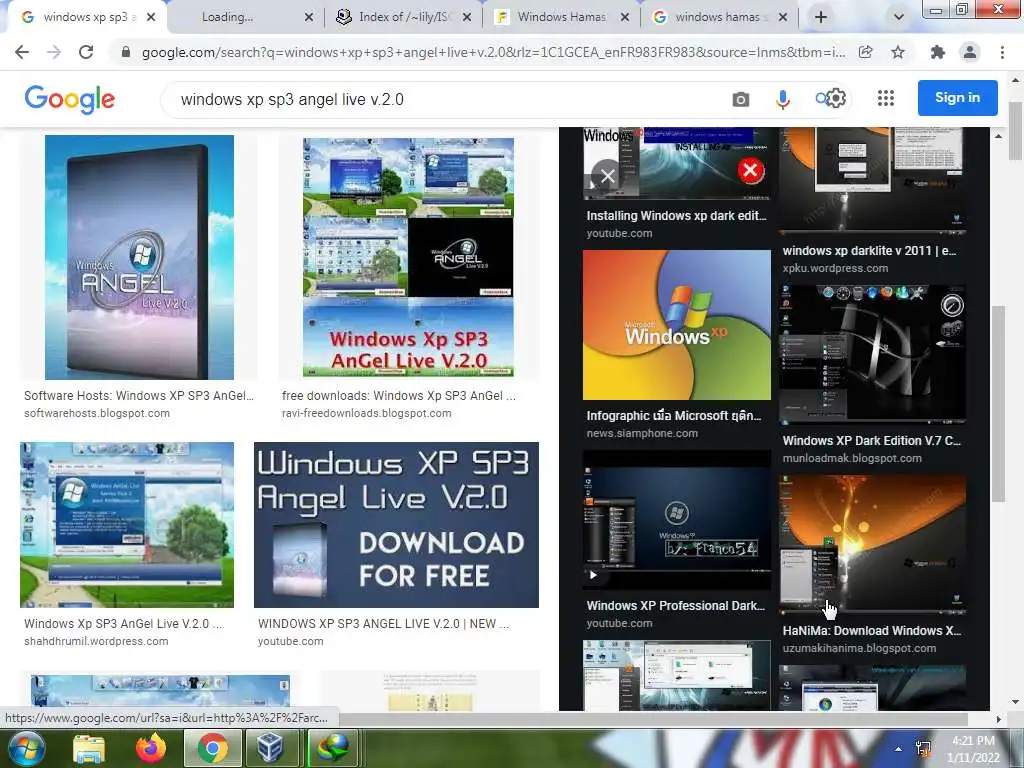Open 'Infographic' news.siamphone.com link
Viewport: 1024px width, 768px height.
point(674,415)
